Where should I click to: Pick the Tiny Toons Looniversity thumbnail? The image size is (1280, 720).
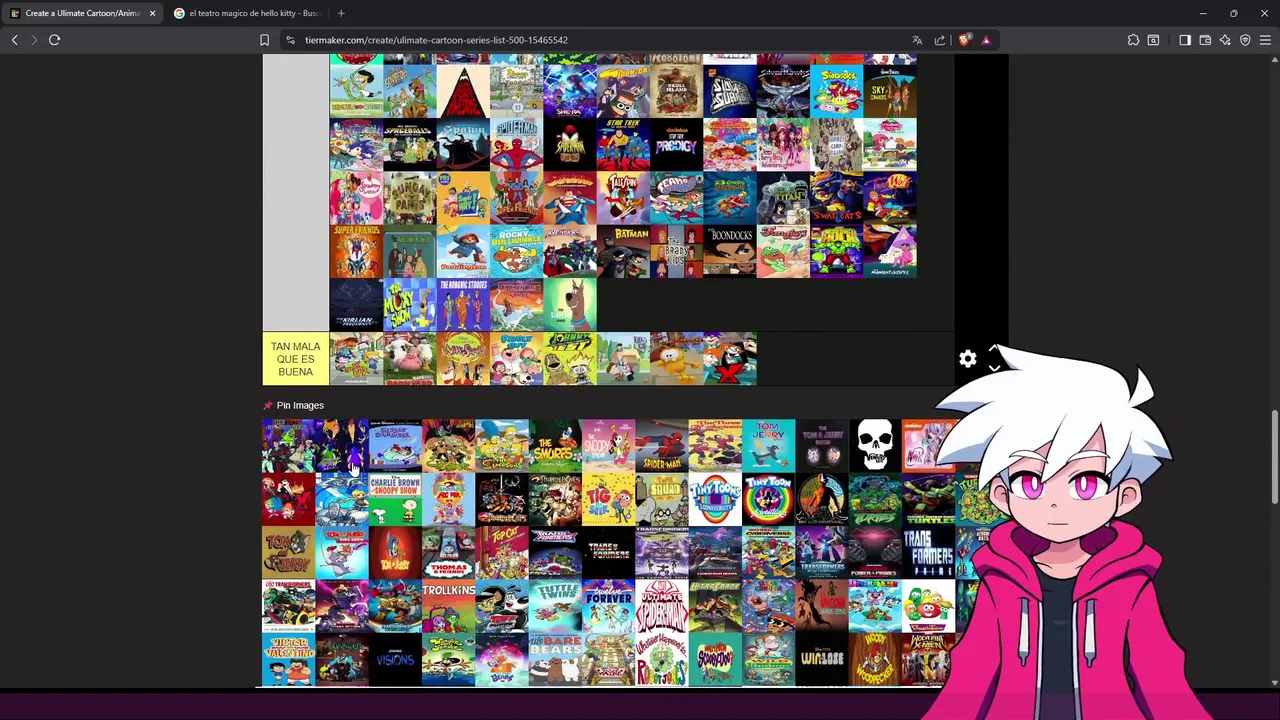715,499
